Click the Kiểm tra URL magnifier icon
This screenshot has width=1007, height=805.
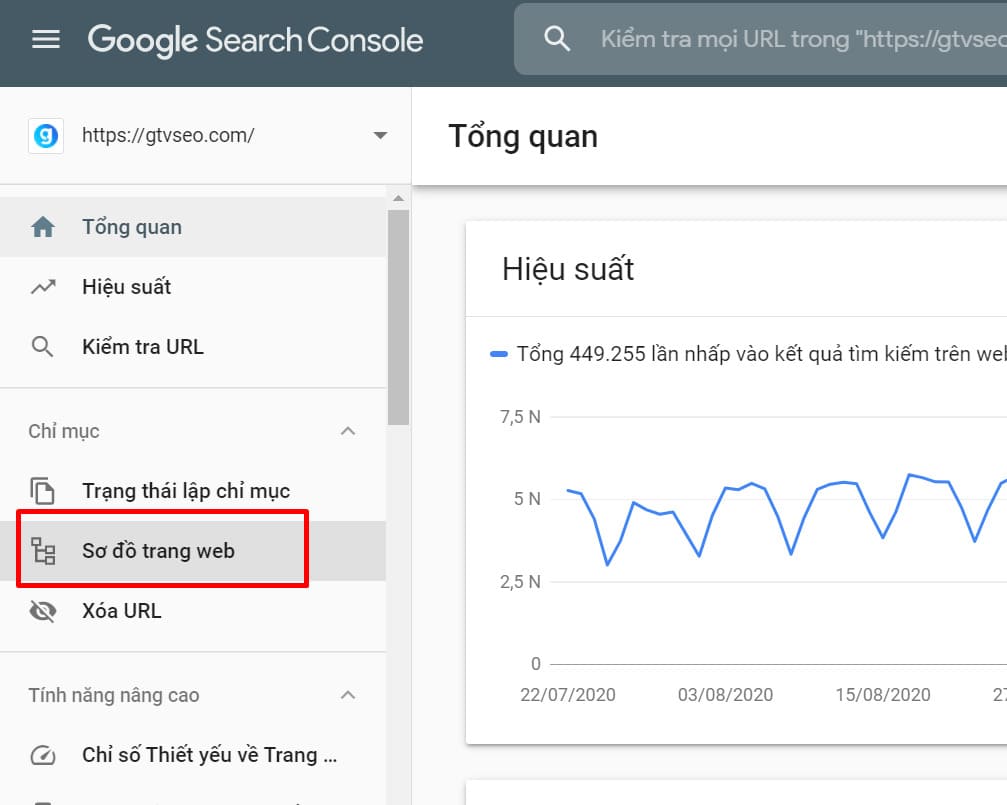pyautogui.click(x=43, y=347)
